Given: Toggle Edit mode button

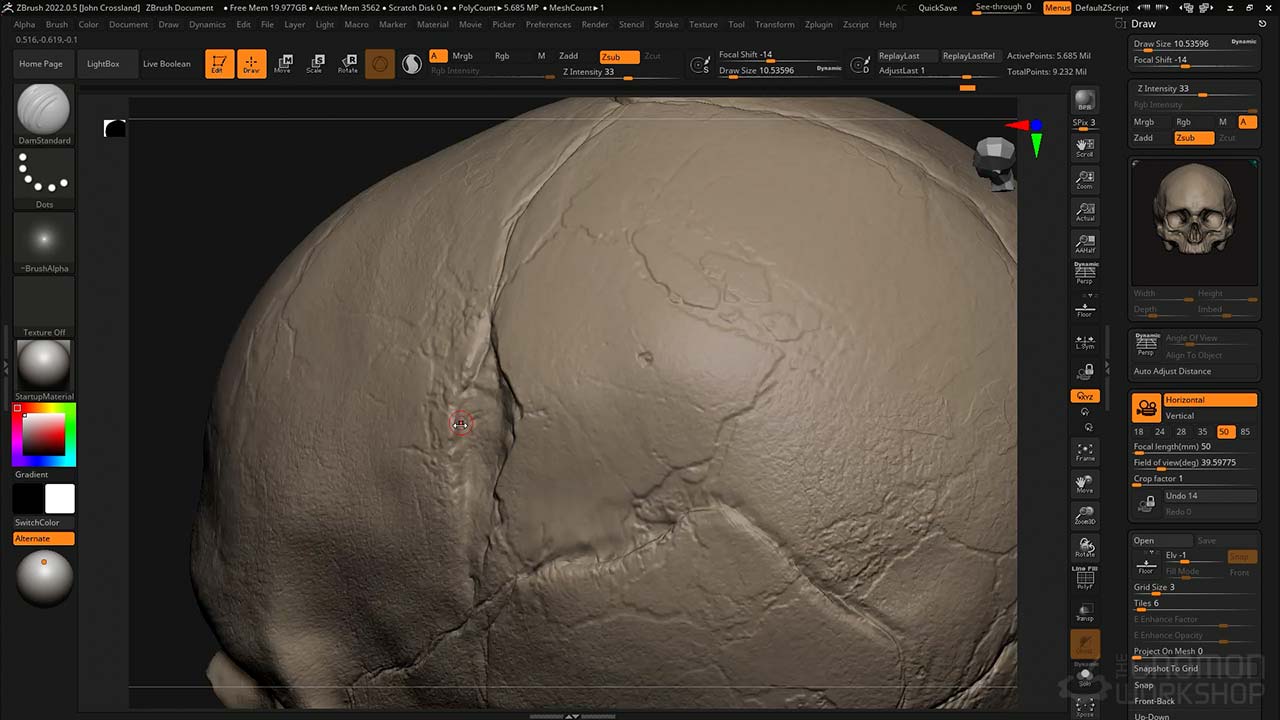Looking at the screenshot, I should (x=219, y=64).
